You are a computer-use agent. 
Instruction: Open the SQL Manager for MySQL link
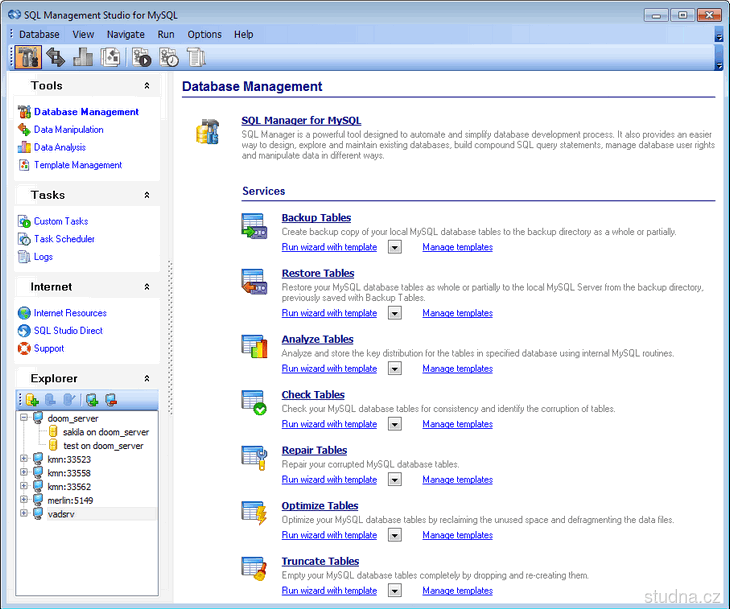click(301, 120)
